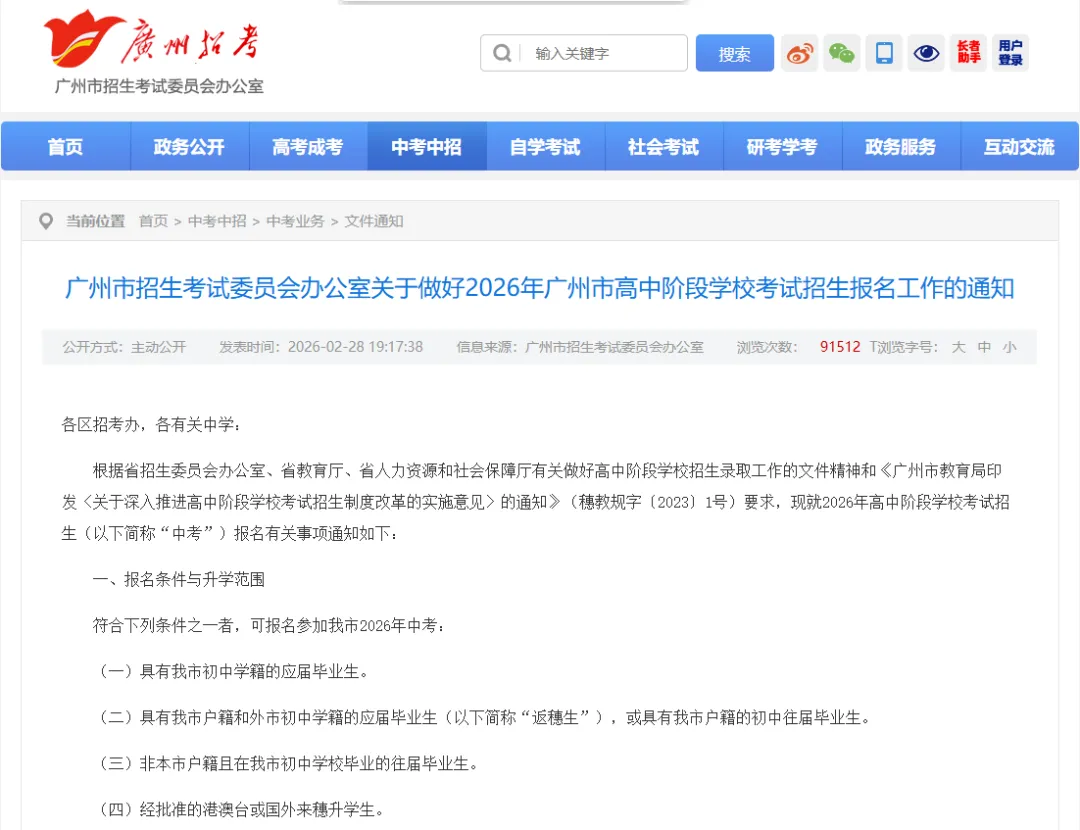Screen dimensions: 1080x830
Task: Open the mobile version icon
Action: coord(883,53)
